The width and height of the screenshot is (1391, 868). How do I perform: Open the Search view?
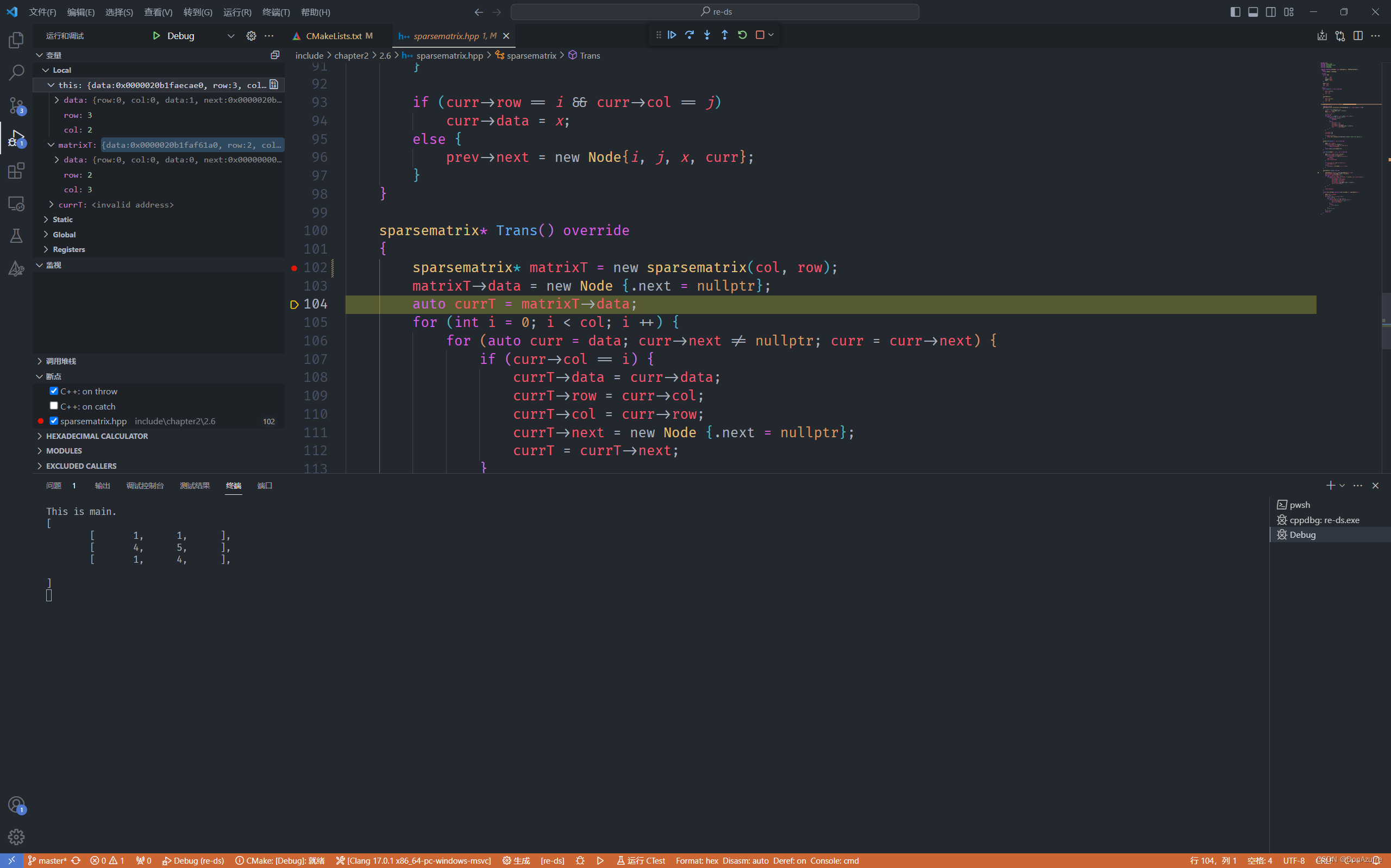(x=16, y=72)
